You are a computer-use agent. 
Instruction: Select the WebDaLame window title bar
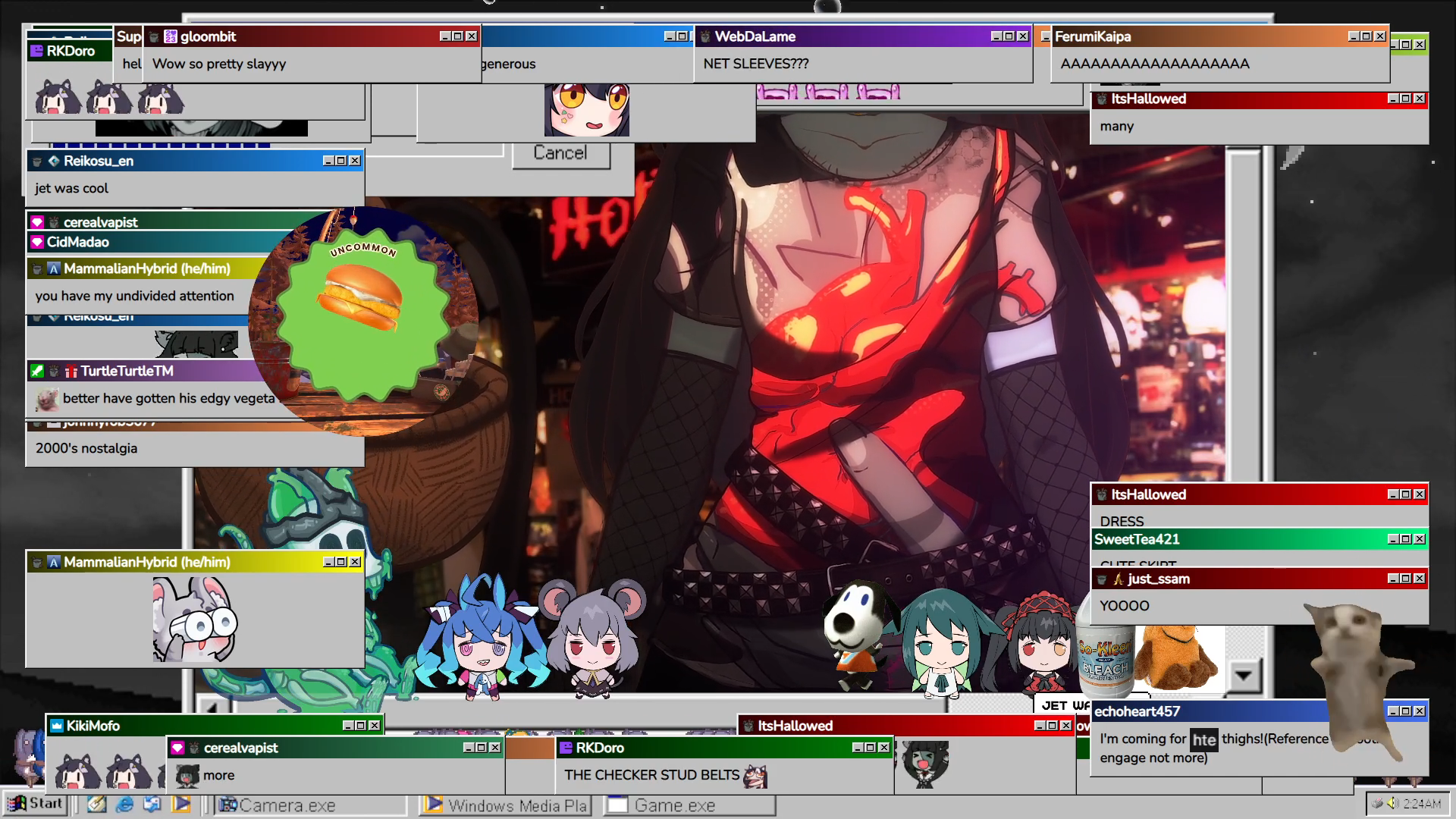tap(863, 36)
